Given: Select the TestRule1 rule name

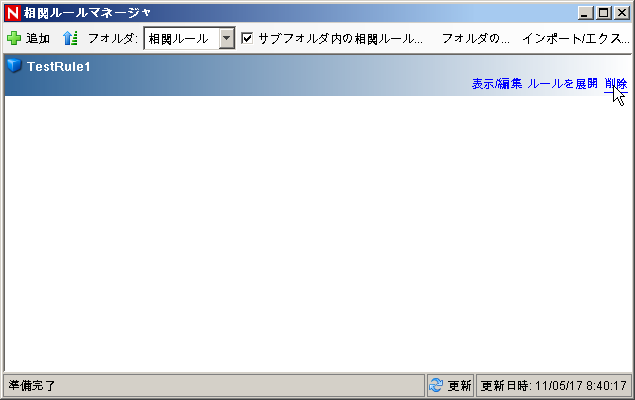Looking at the screenshot, I should coord(59,66).
